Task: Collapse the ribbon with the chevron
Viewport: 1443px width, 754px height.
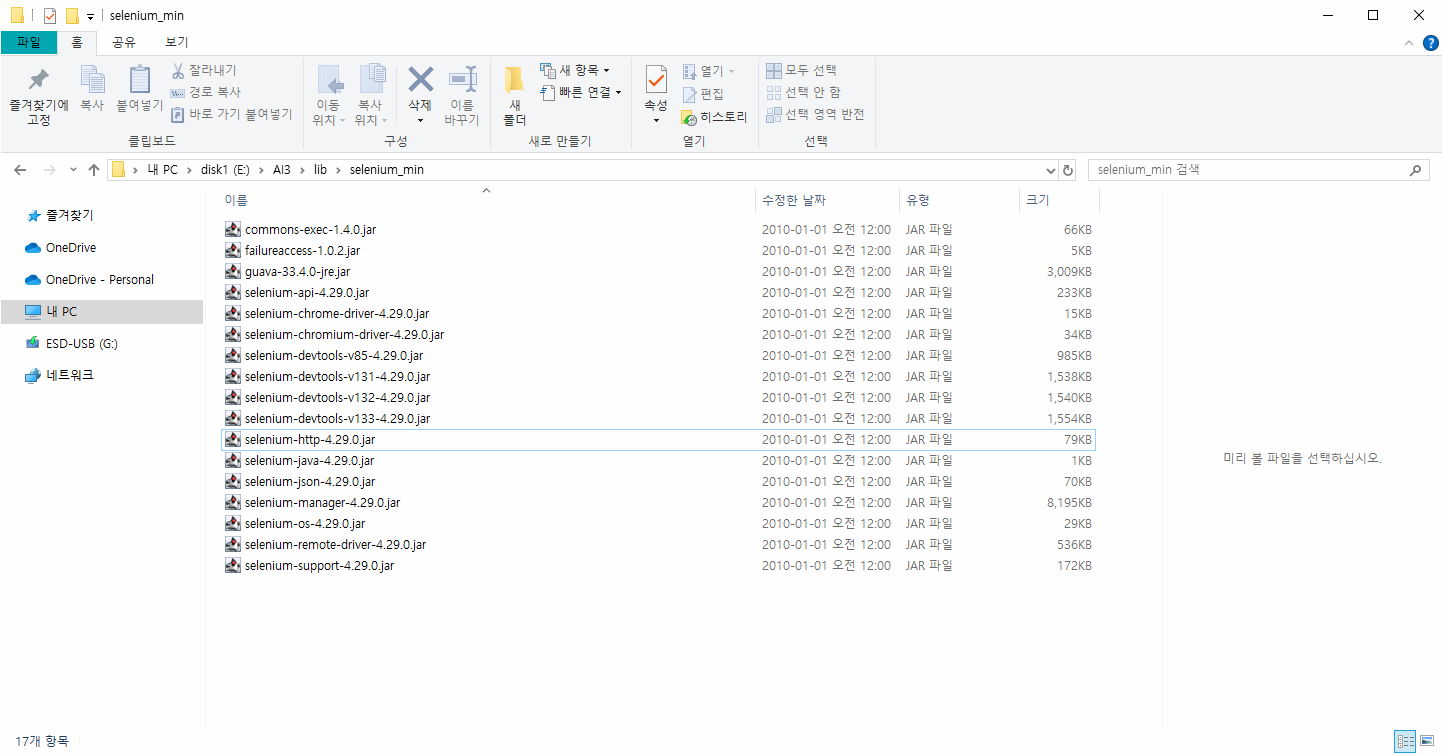Action: (1408, 42)
